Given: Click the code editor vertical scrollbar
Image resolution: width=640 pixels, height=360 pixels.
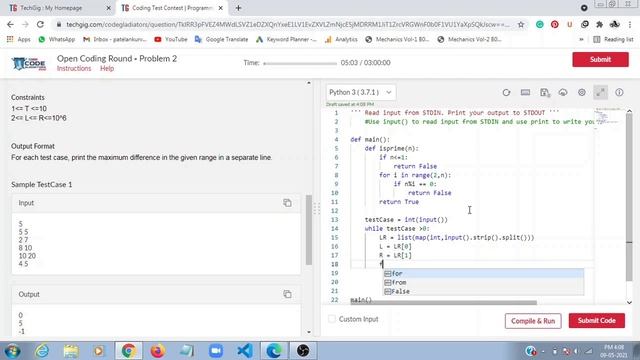Looking at the screenshot, I should [629, 198].
